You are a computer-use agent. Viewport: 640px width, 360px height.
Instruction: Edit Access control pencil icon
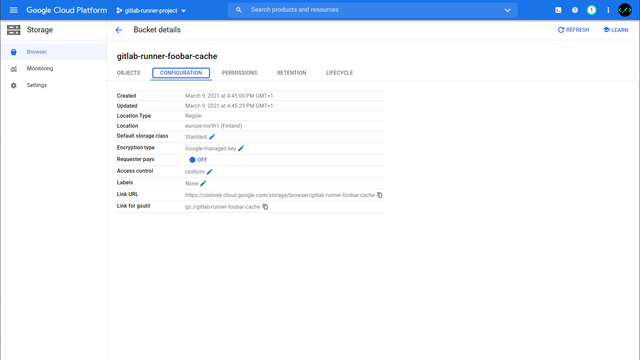(209, 172)
